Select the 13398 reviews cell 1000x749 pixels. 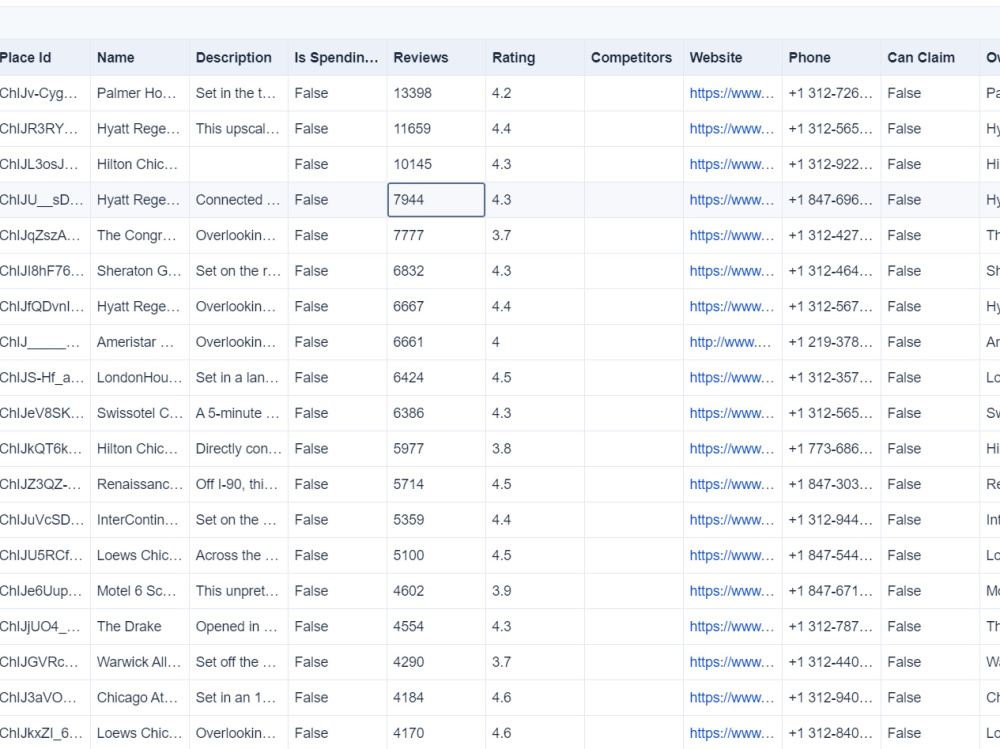[436, 93]
